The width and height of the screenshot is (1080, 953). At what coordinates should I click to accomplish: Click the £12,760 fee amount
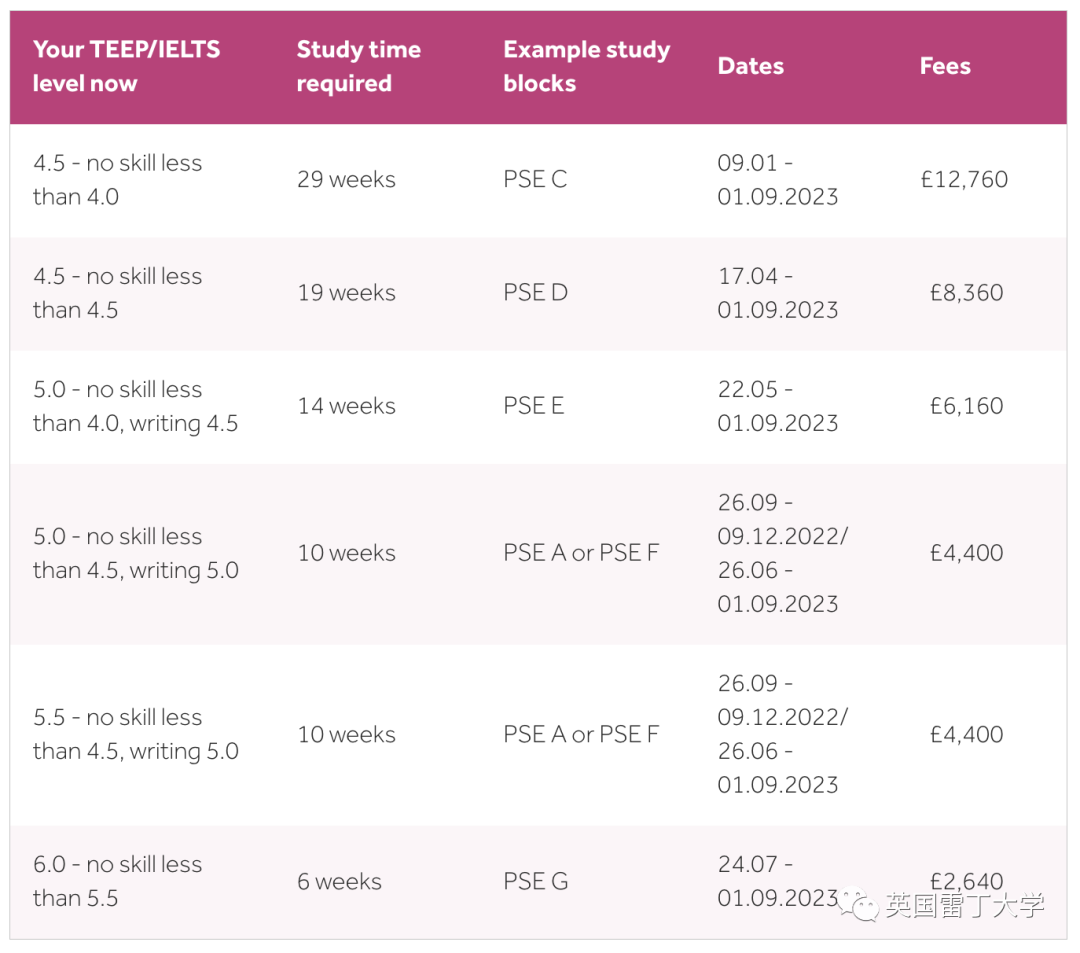pos(964,180)
